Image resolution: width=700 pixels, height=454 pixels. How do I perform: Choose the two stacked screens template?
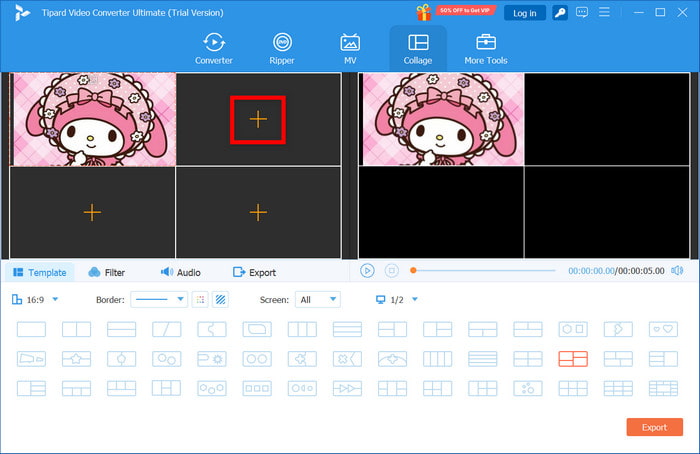121,329
